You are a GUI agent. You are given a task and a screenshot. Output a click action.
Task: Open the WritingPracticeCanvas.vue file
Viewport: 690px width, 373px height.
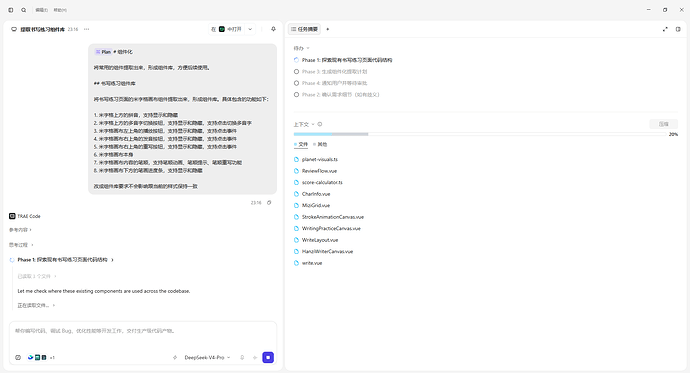tap(331, 228)
